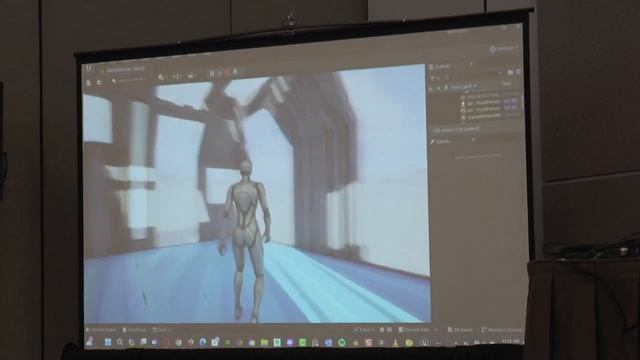This screenshot has width=640, height=360.
Task: Click the actor count status text in the Outliner
Action: tap(456, 129)
